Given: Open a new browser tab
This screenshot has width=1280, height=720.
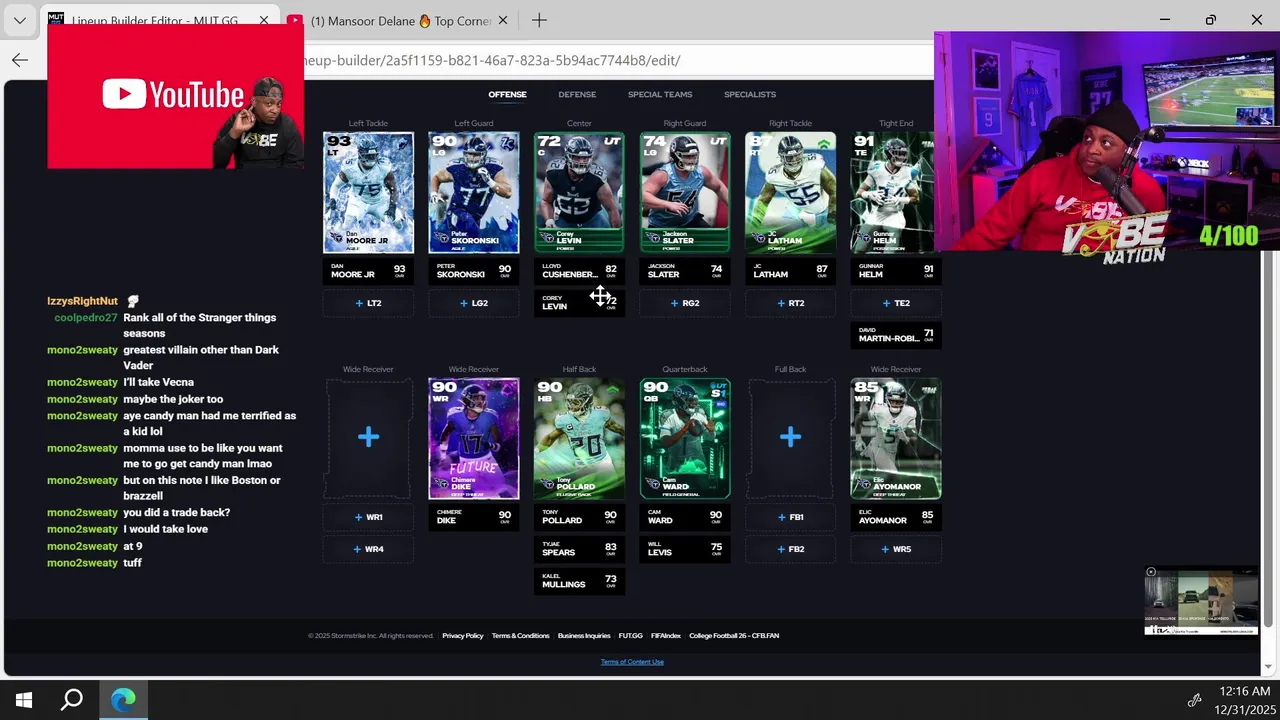Looking at the screenshot, I should 539,20.
